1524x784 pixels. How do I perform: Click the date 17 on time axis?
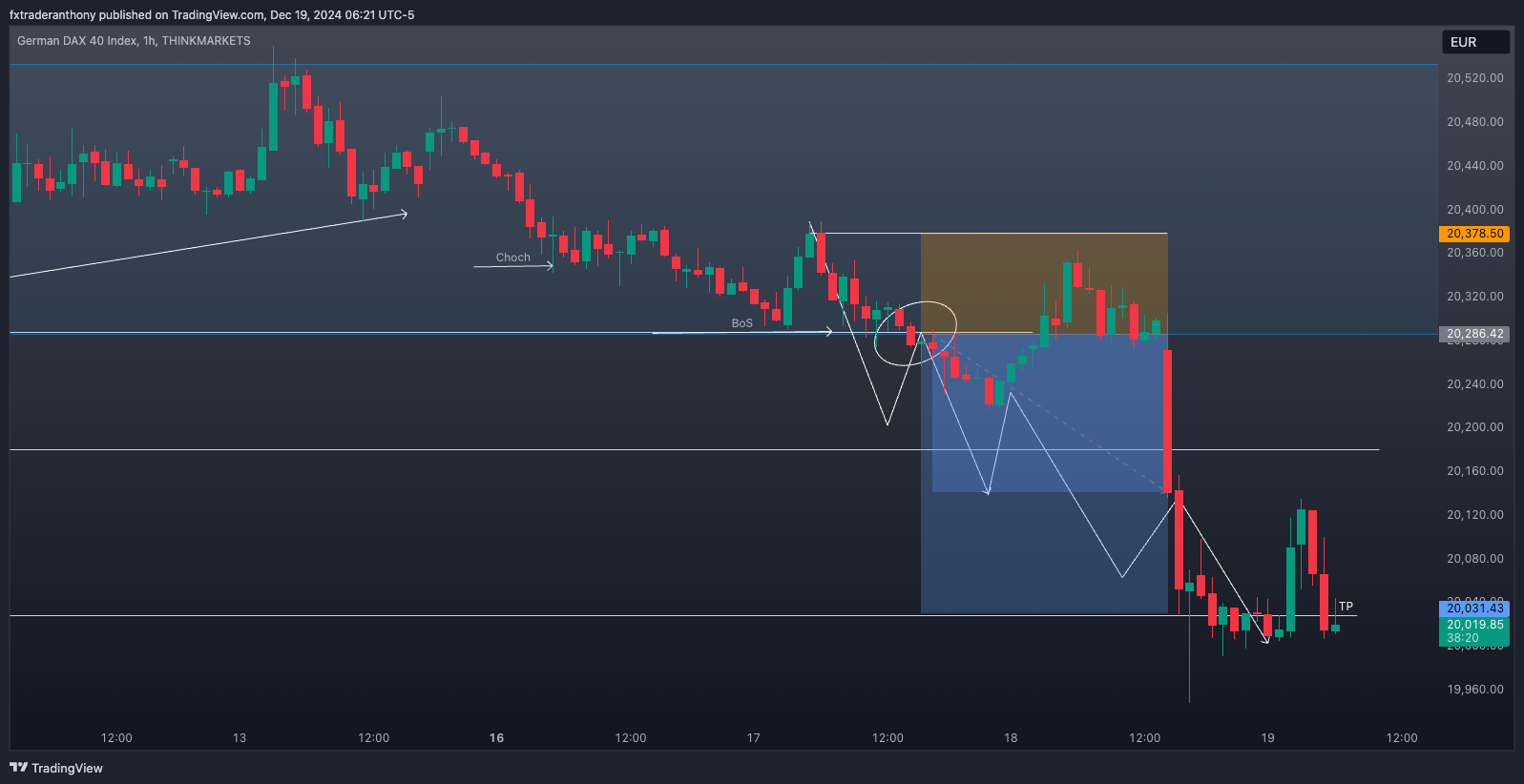pyautogui.click(x=754, y=738)
